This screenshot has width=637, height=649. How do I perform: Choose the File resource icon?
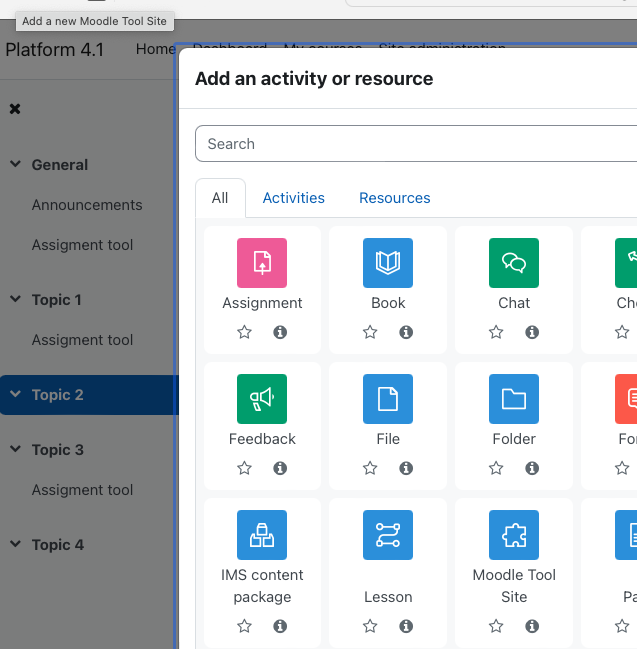pyautogui.click(x=388, y=399)
